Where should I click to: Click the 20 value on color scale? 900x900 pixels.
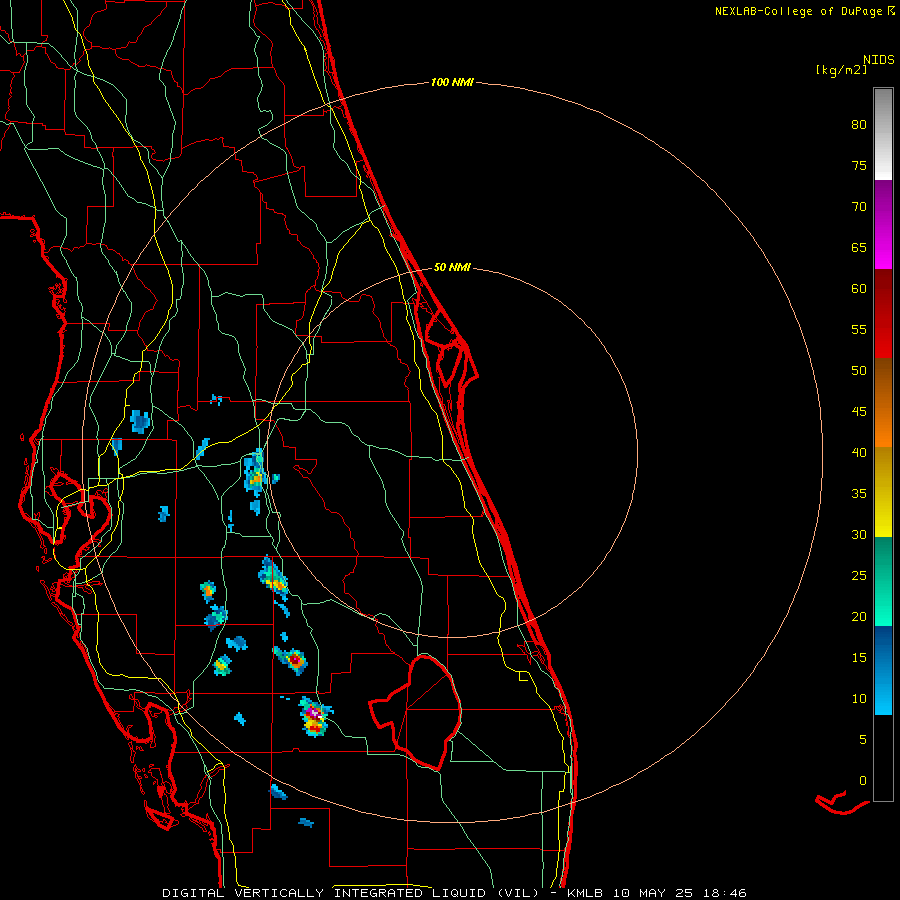(859, 616)
